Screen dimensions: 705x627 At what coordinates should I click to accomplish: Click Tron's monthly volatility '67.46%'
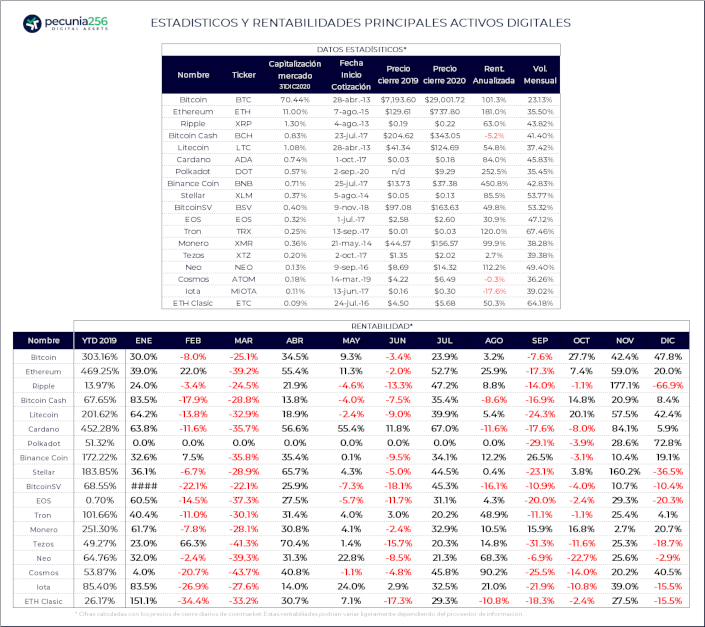click(x=540, y=231)
